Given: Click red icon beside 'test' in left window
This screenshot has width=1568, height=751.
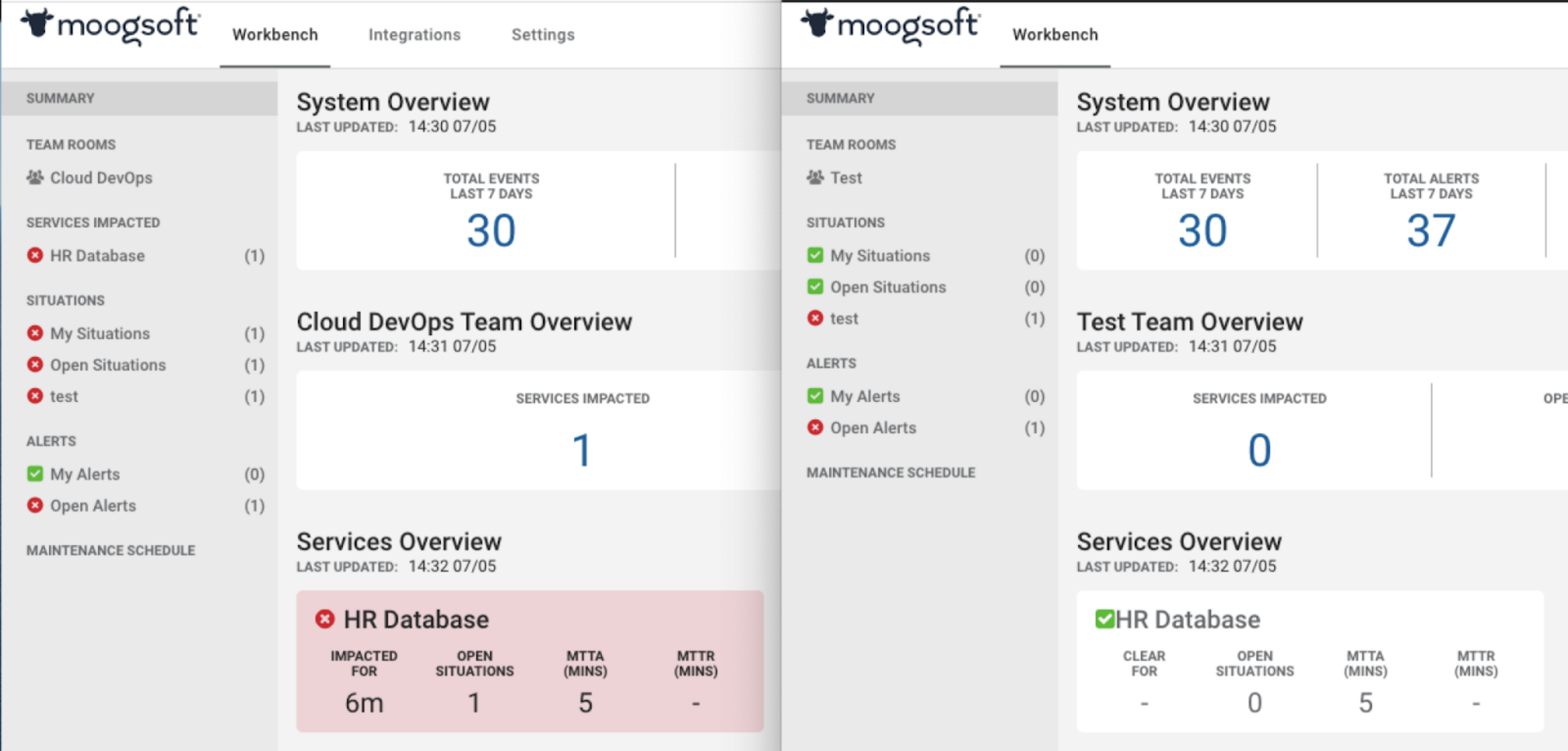Looking at the screenshot, I should 35,396.
